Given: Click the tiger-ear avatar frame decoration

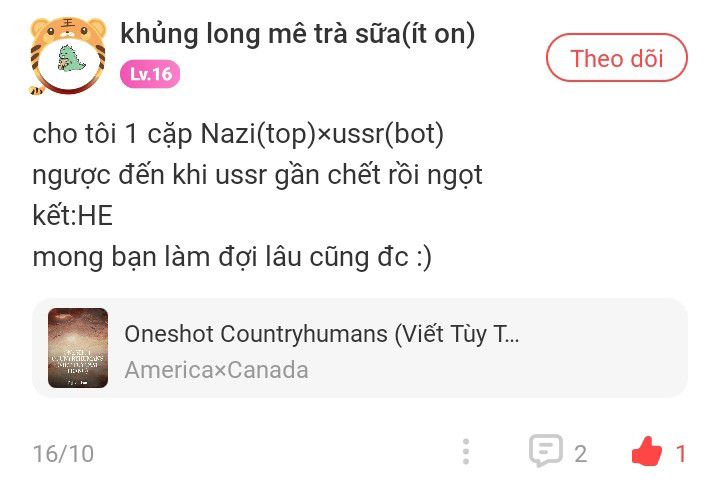Looking at the screenshot, I should pyautogui.click(x=68, y=28).
